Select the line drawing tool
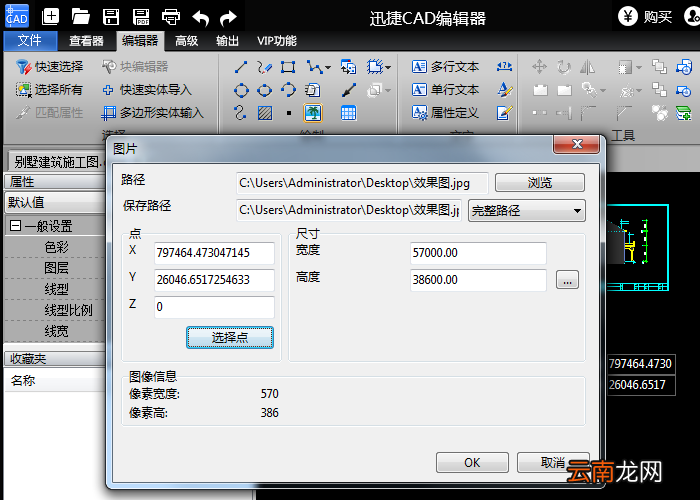Viewport: 700px width, 500px height. pyautogui.click(x=241, y=67)
